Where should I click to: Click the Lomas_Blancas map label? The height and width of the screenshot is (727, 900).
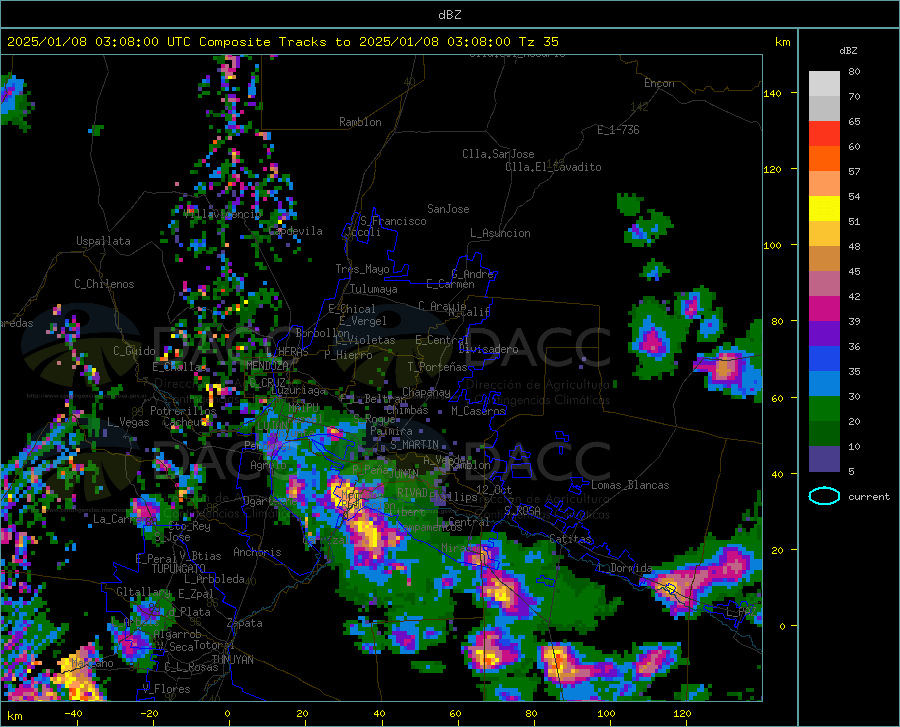(x=630, y=485)
